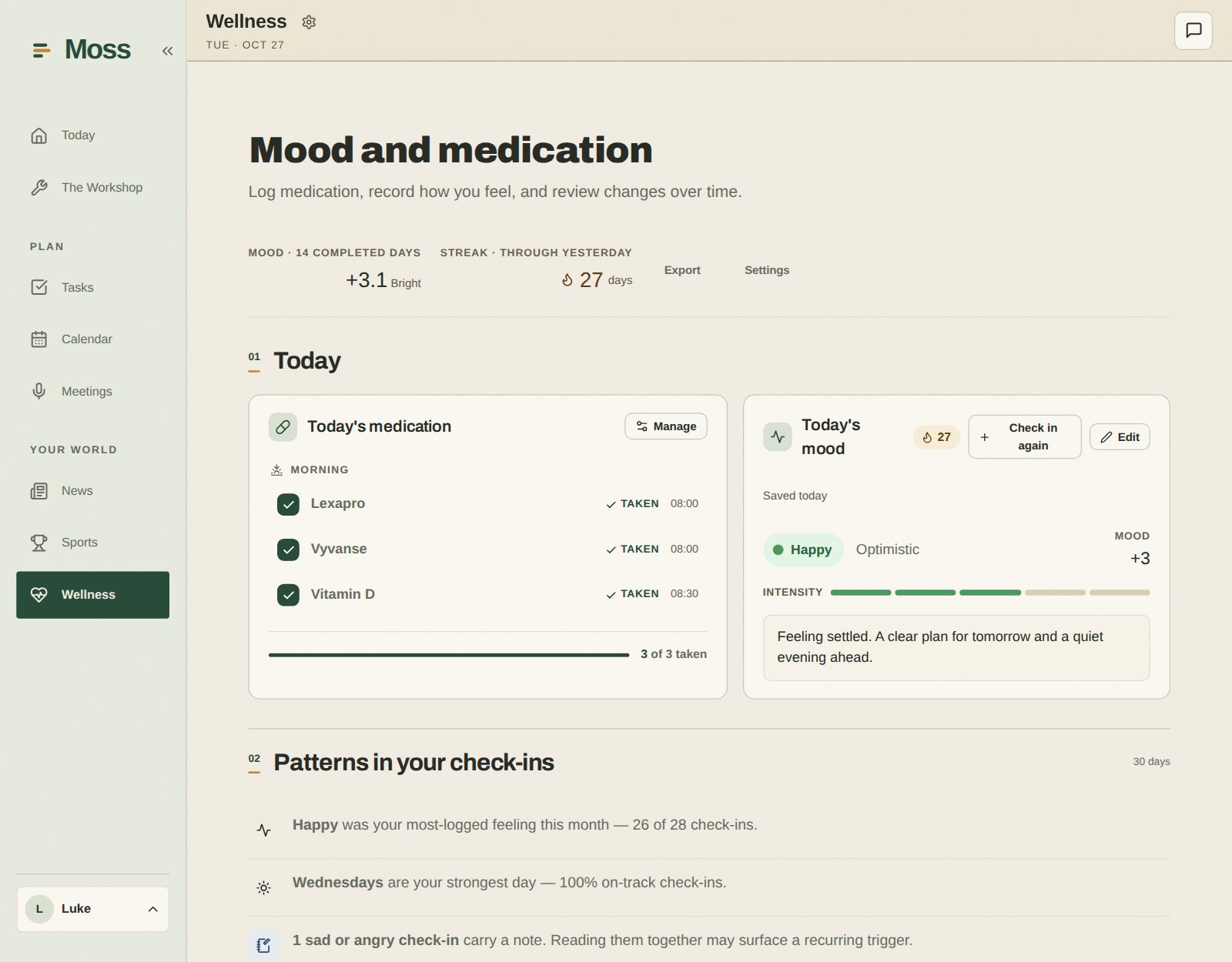Open the sad or angry check-in insight
This screenshot has width=1232, height=962.
click(709, 940)
